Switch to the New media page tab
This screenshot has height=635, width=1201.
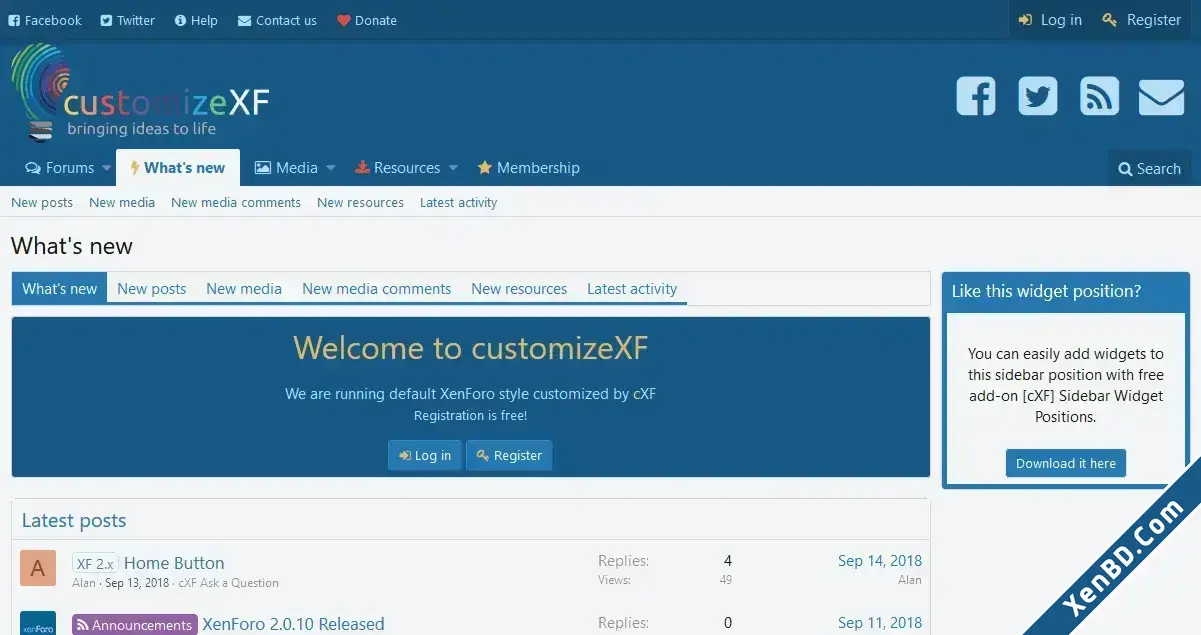pos(244,289)
